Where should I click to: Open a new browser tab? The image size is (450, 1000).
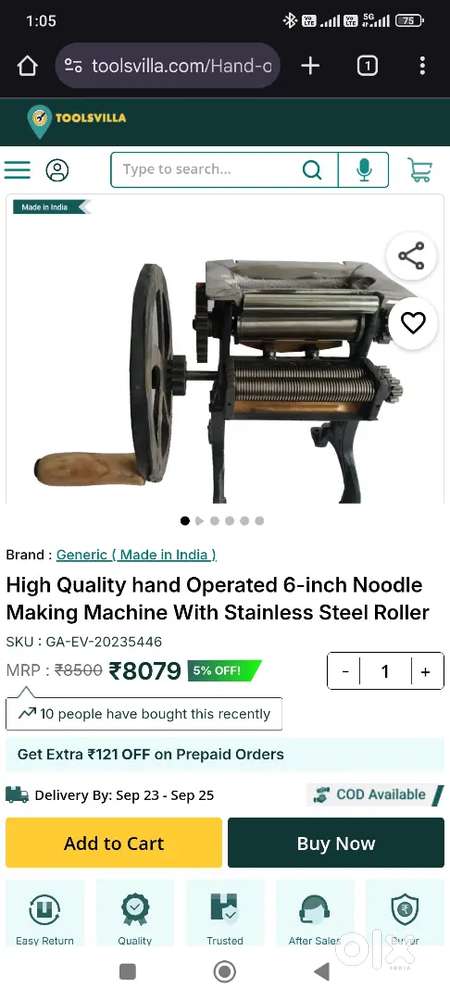[x=310, y=66]
